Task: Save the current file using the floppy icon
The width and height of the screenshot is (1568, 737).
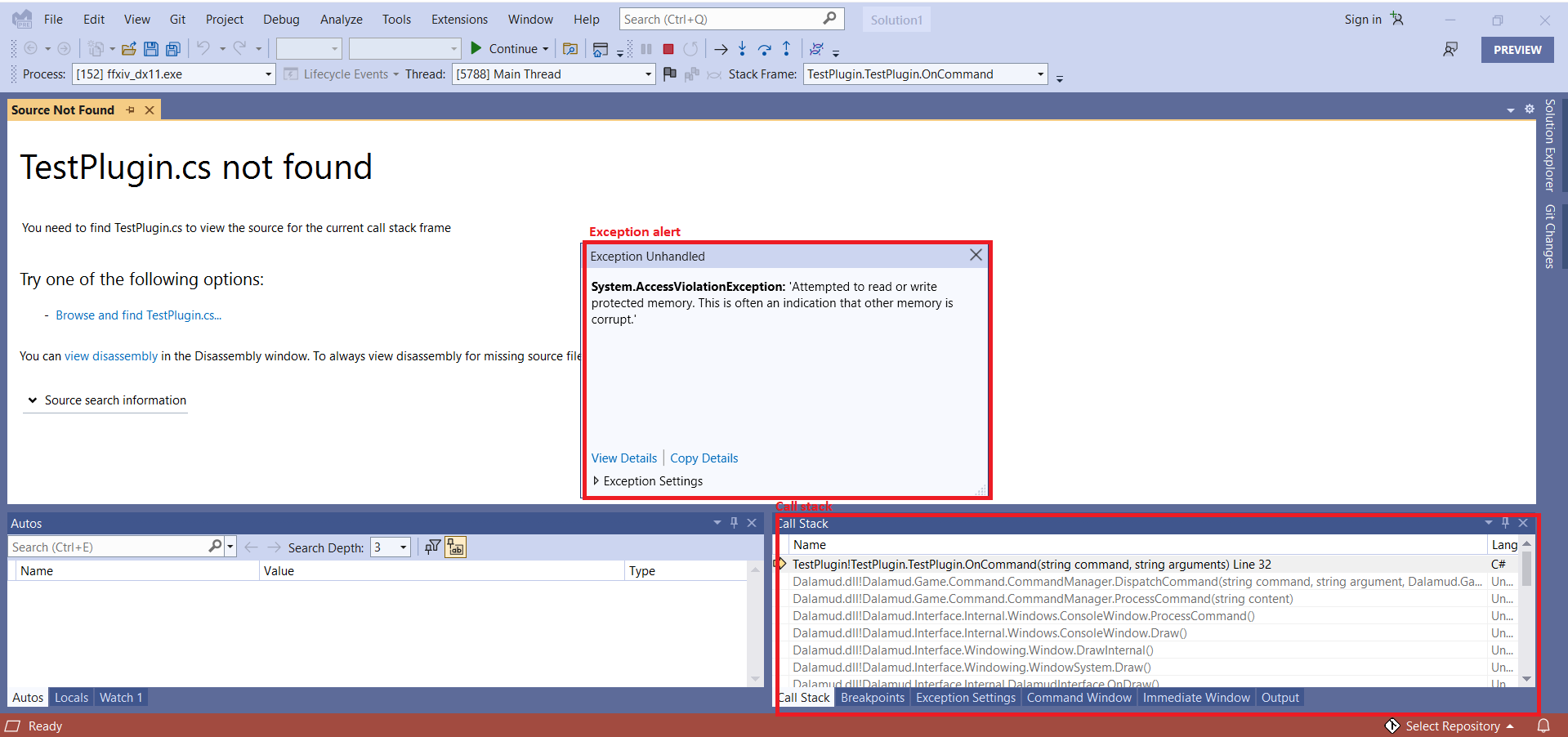Action: tap(151, 49)
